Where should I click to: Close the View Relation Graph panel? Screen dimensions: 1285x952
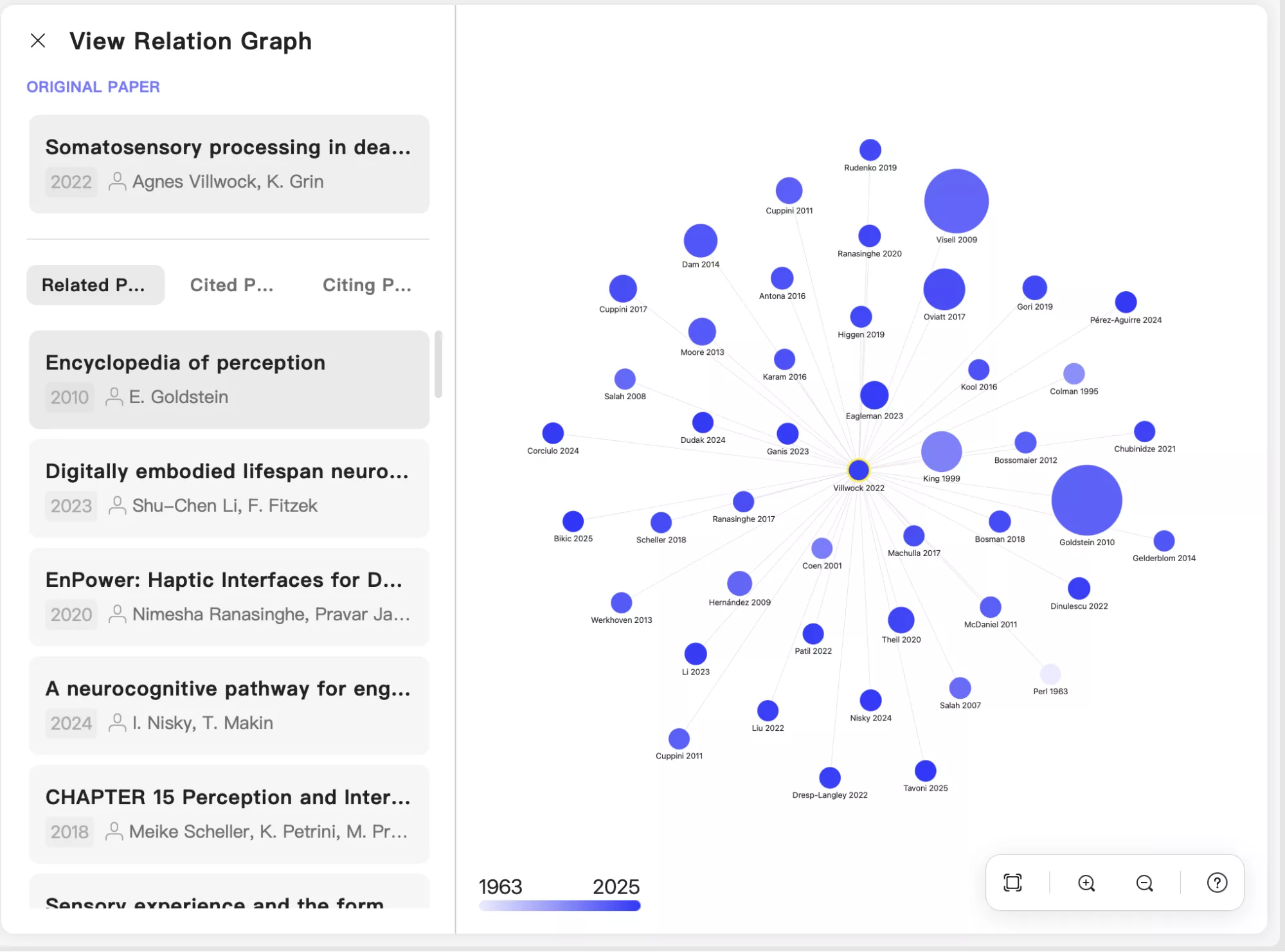click(x=38, y=40)
